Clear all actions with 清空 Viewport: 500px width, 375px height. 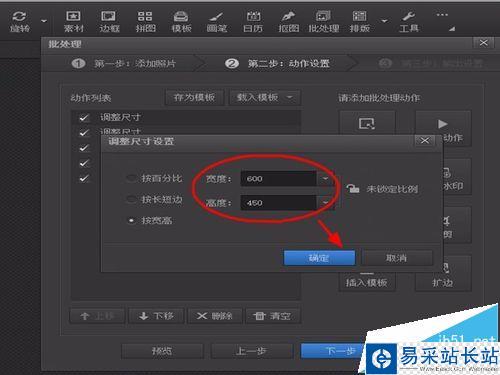[x=273, y=316]
